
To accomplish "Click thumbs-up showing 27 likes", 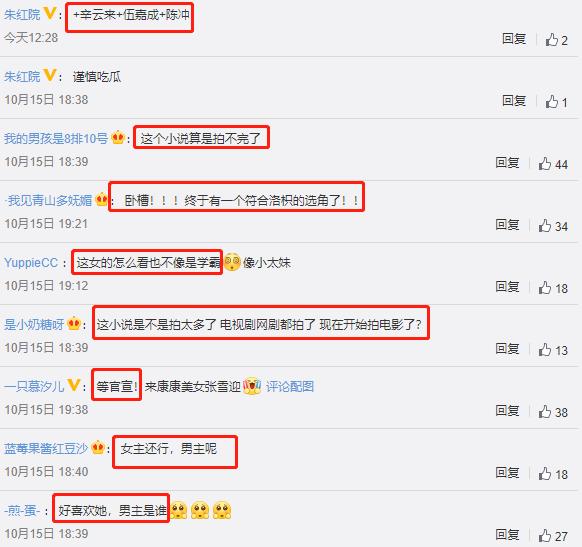I will click(x=545, y=535).
